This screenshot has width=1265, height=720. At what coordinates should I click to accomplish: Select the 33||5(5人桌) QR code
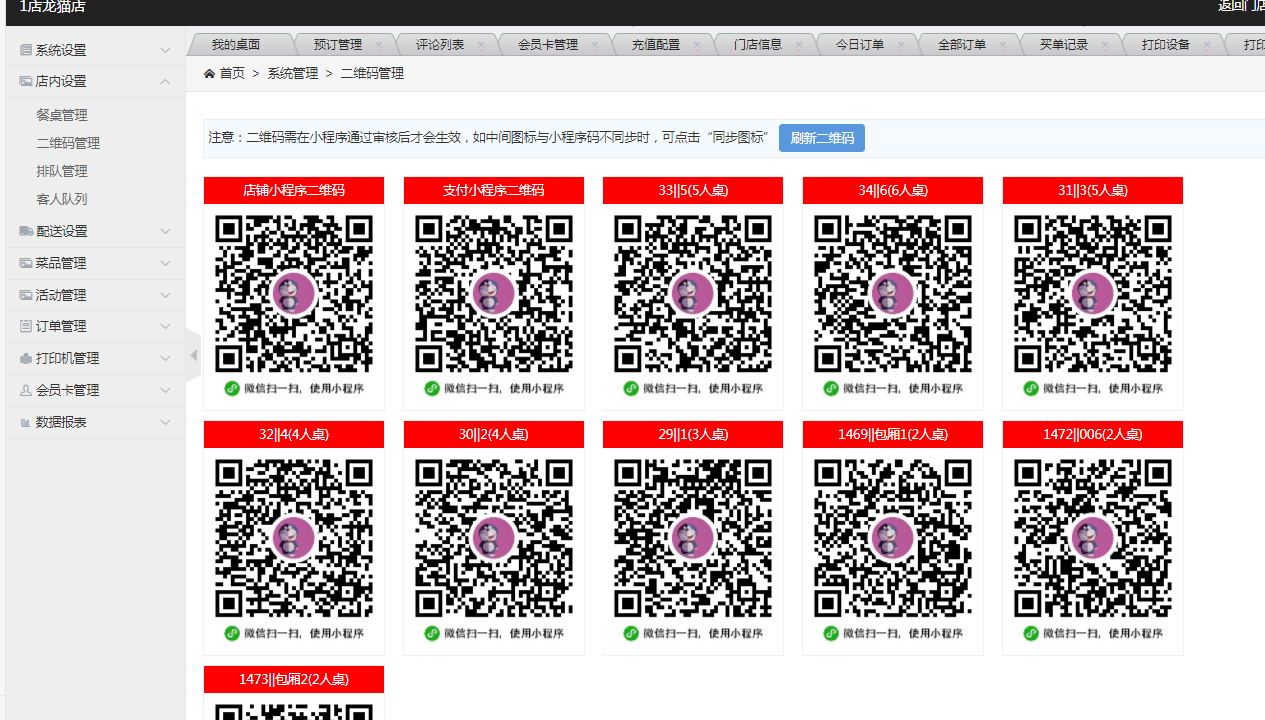point(693,294)
